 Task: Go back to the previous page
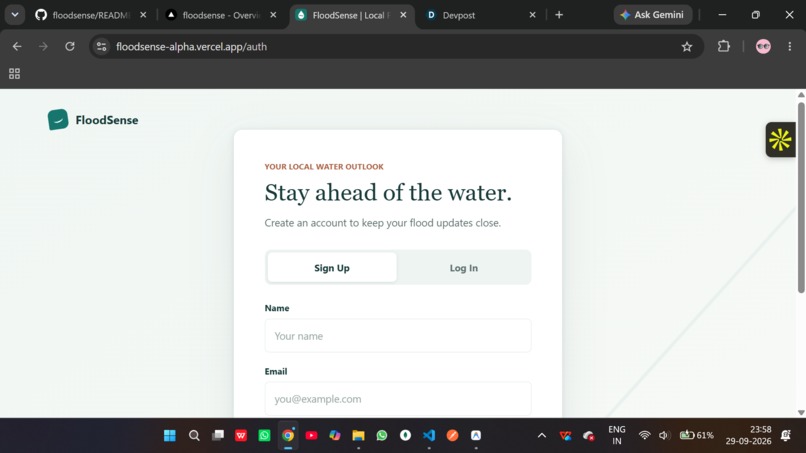(x=17, y=47)
